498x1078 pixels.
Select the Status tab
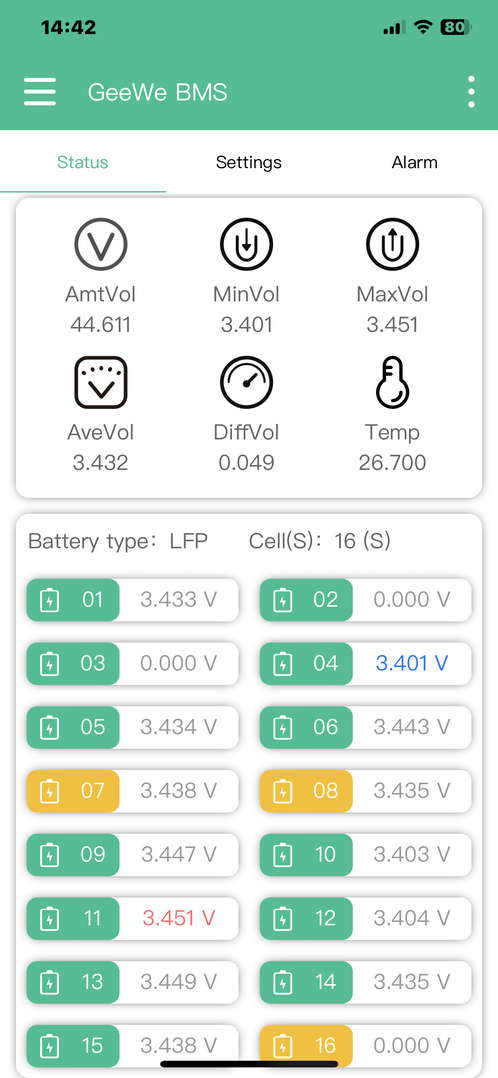click(83, 162)
